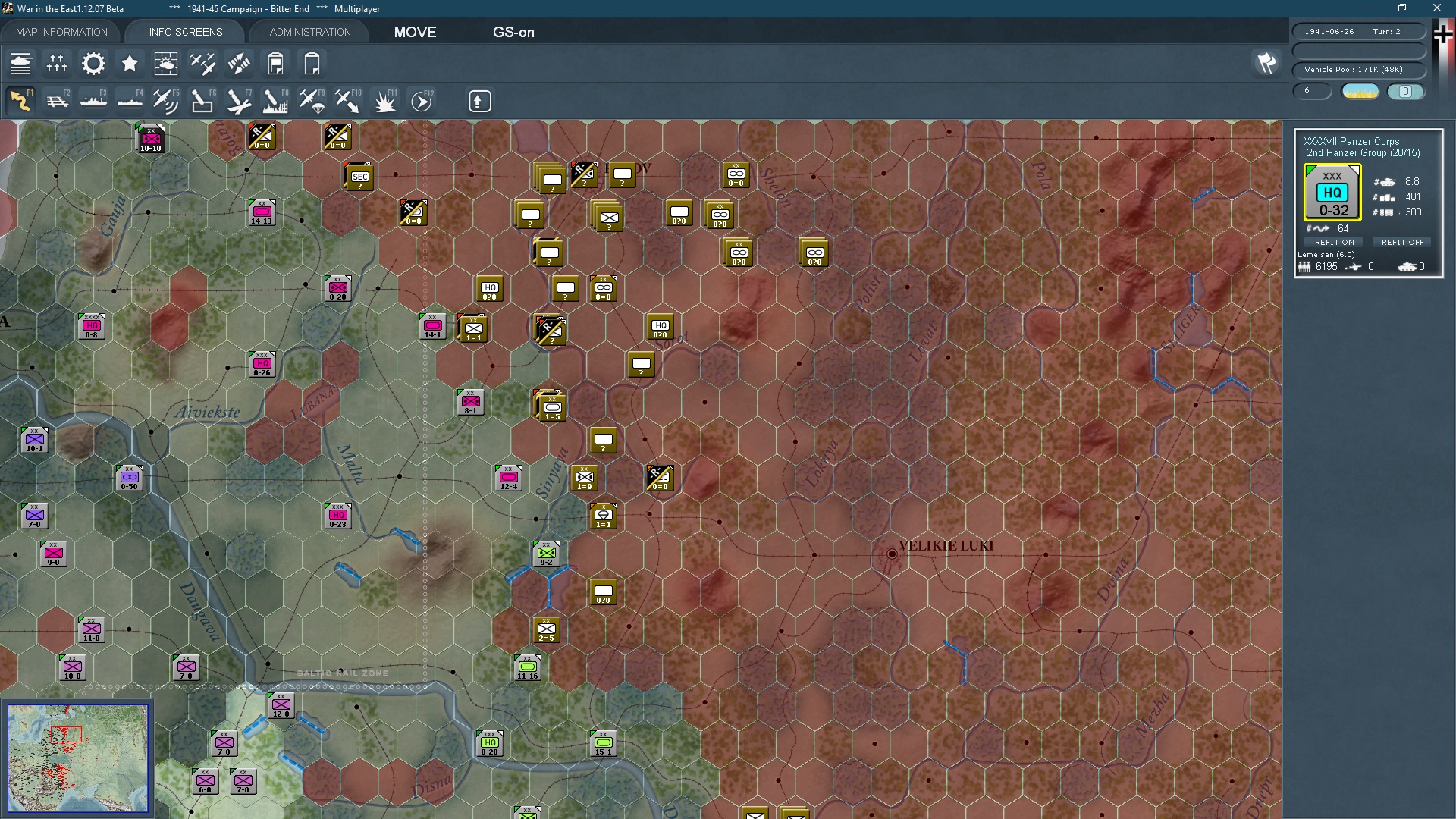Screen dimensions: 1456x819
Task: Select Bomb airfield F7 icon
Action: (239, 101)
